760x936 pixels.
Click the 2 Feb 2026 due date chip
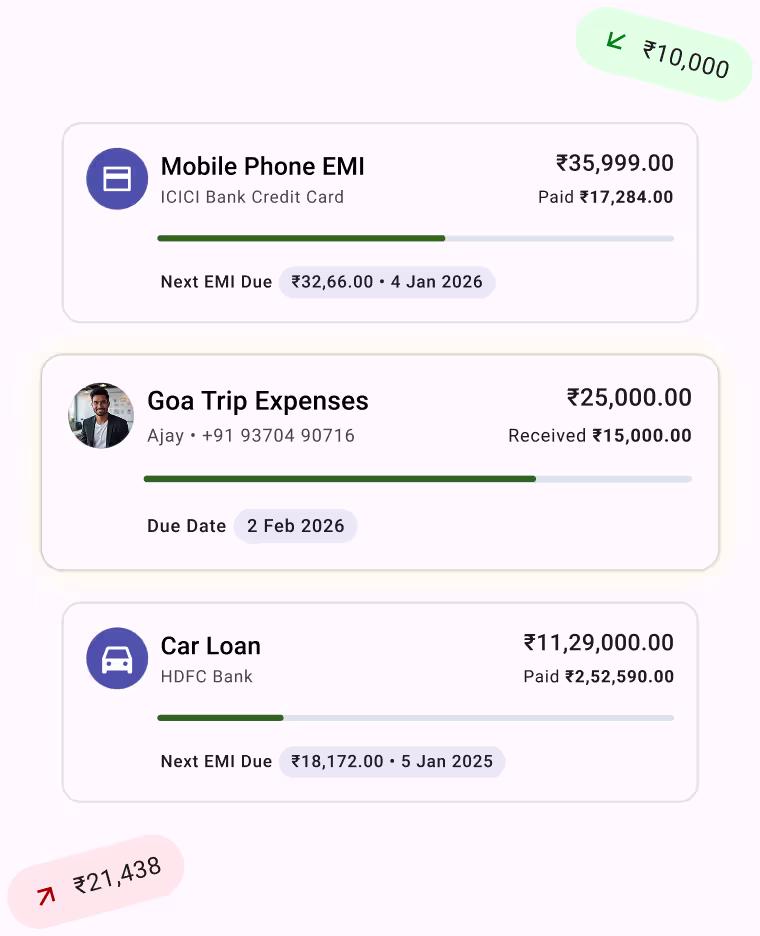click(295, 526)
